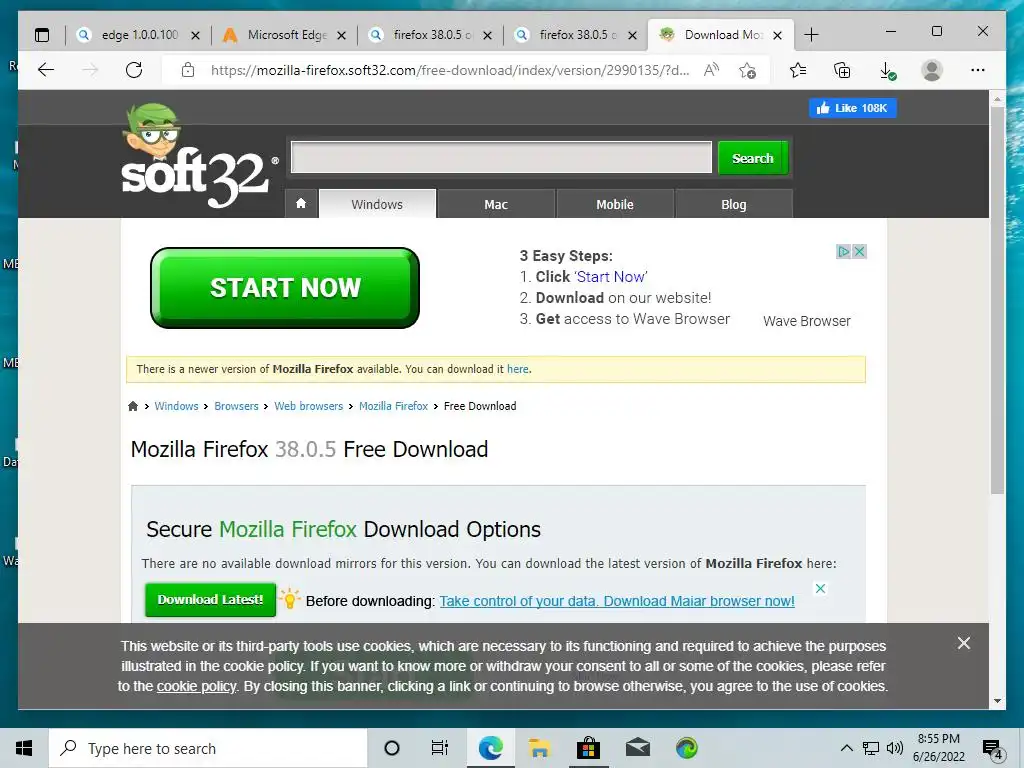Open the Blog tab
Viewport: 1024px width, 768px height.
point(733,204)
